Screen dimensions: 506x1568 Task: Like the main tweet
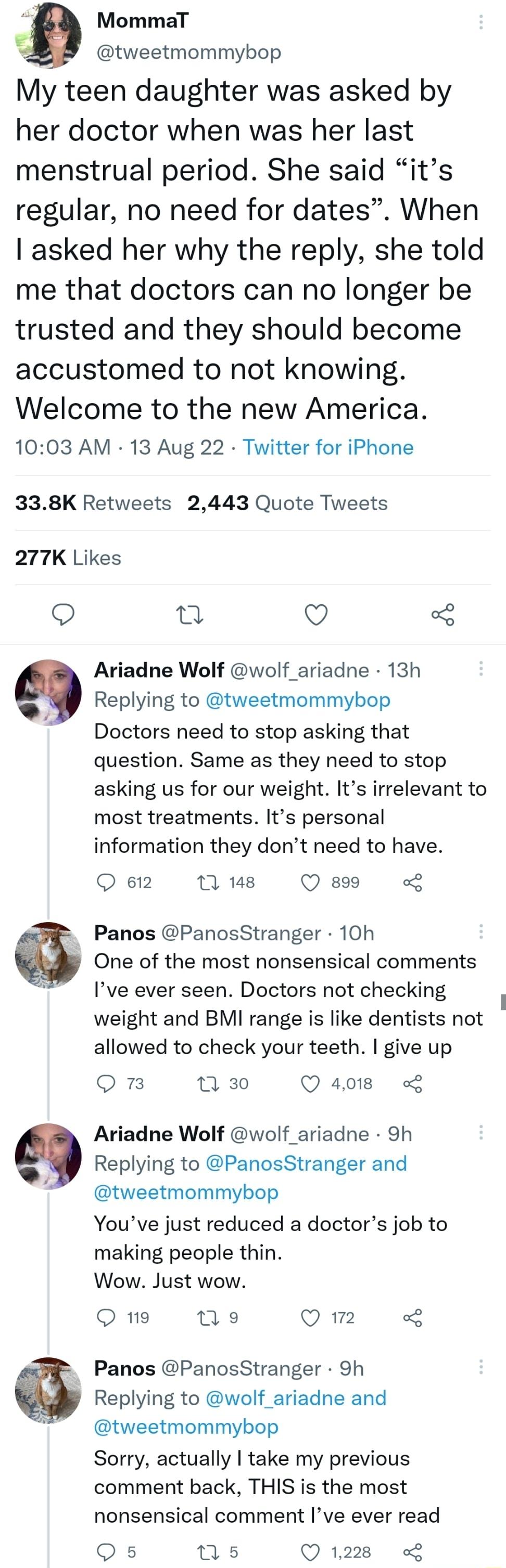(317, 616)
